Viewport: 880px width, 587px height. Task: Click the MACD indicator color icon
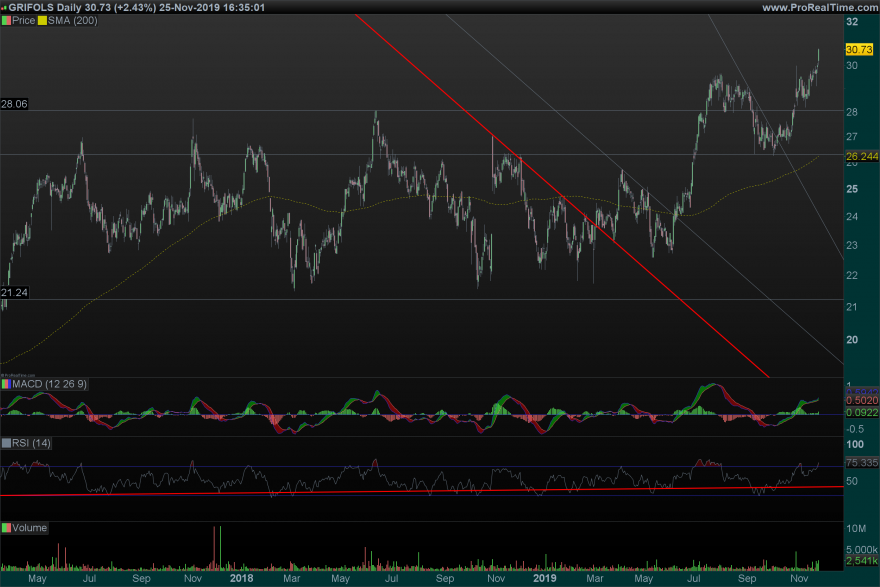coord(6,384)
